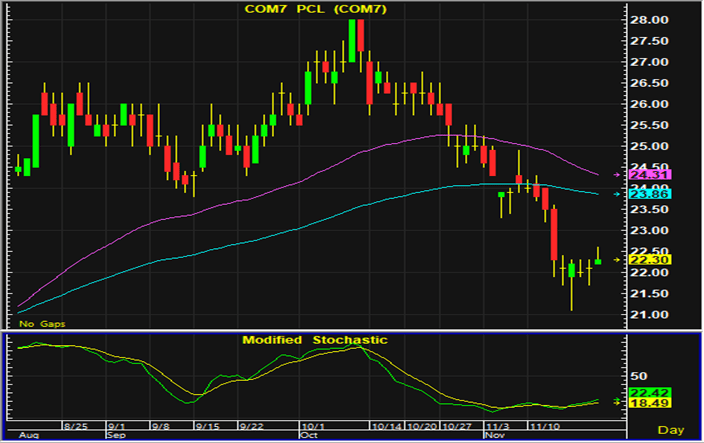Click the Nov month label

[x=494, y=436]
